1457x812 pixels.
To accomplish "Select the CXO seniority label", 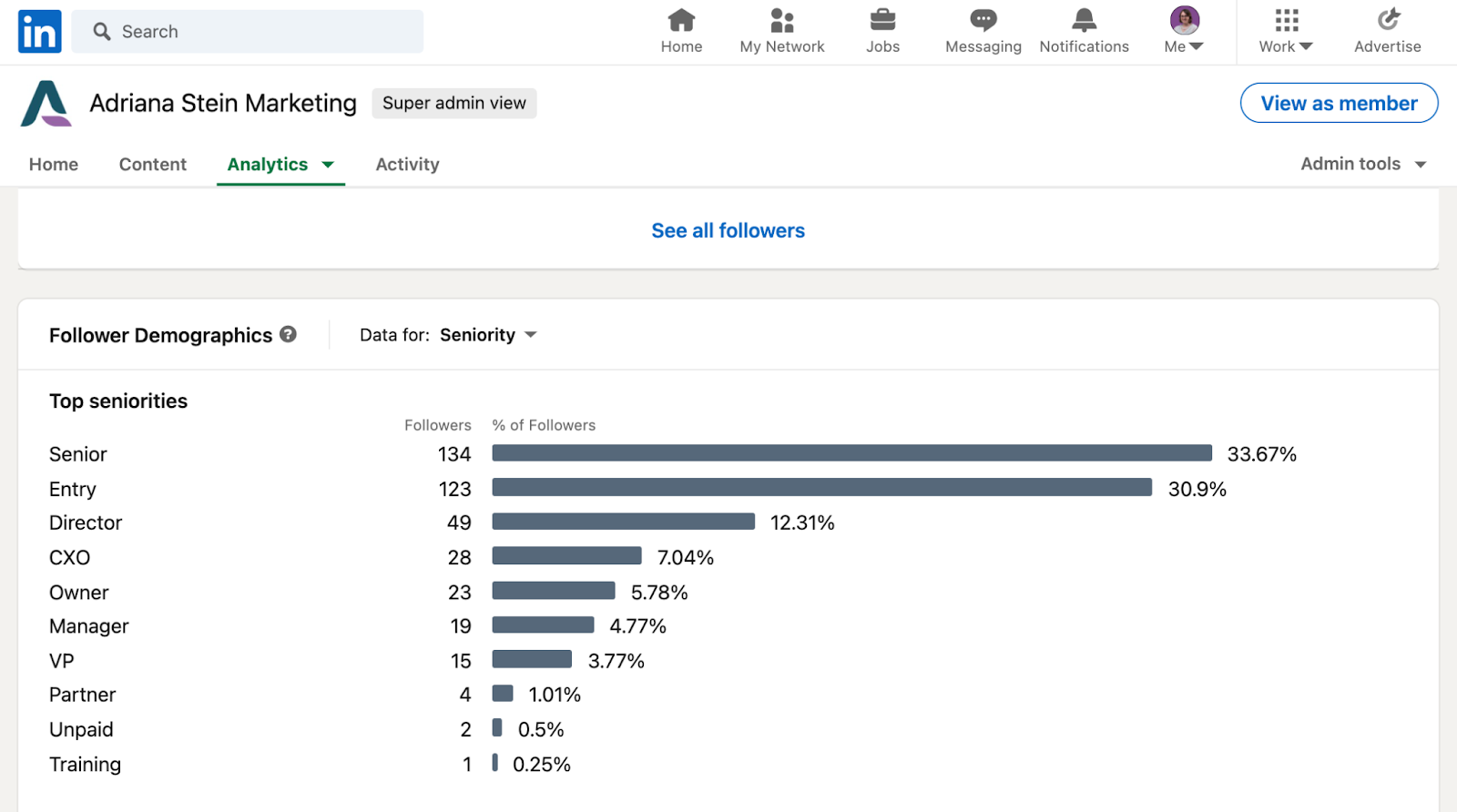I will click(x=70, y=557).
